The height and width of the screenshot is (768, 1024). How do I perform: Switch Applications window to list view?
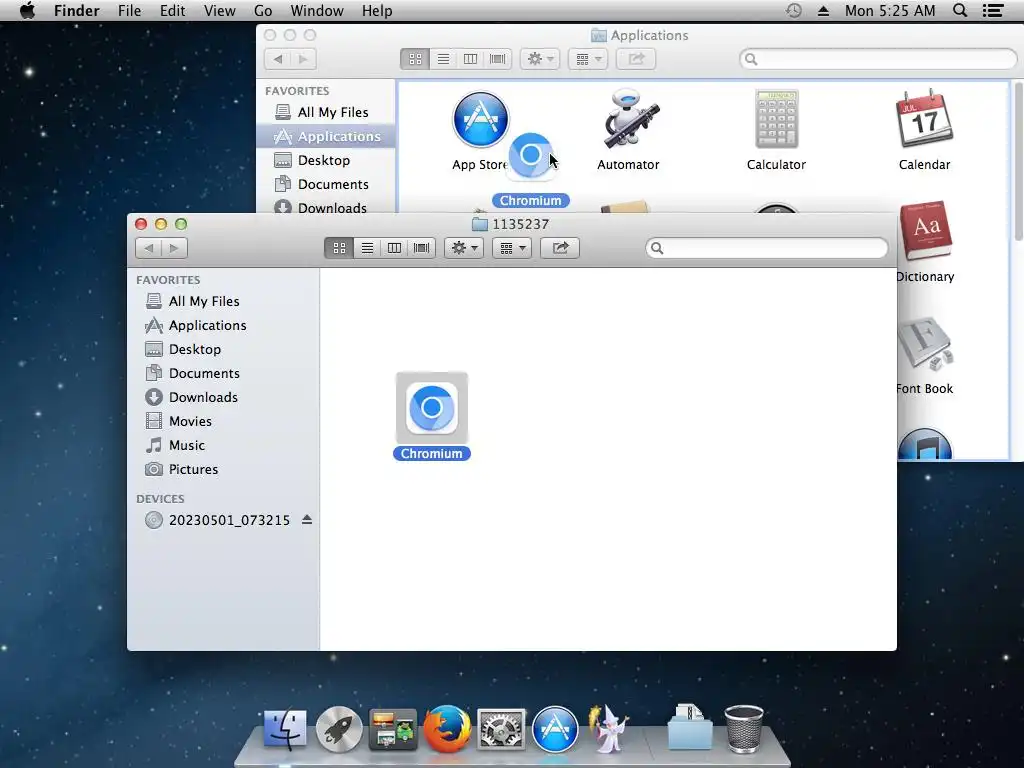(443, 59)
